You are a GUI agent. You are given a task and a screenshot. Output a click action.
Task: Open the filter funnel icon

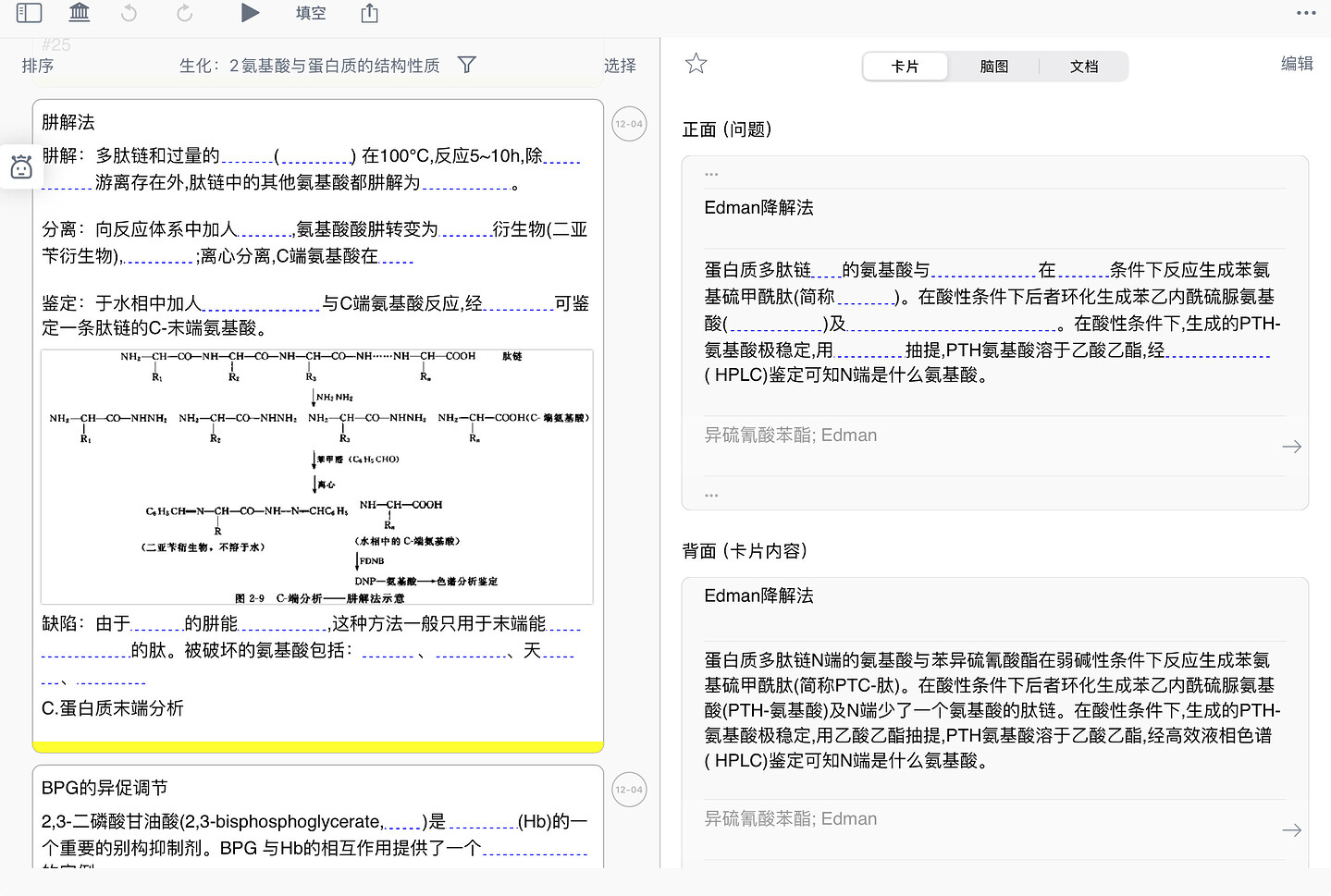[x=467, y=65]
